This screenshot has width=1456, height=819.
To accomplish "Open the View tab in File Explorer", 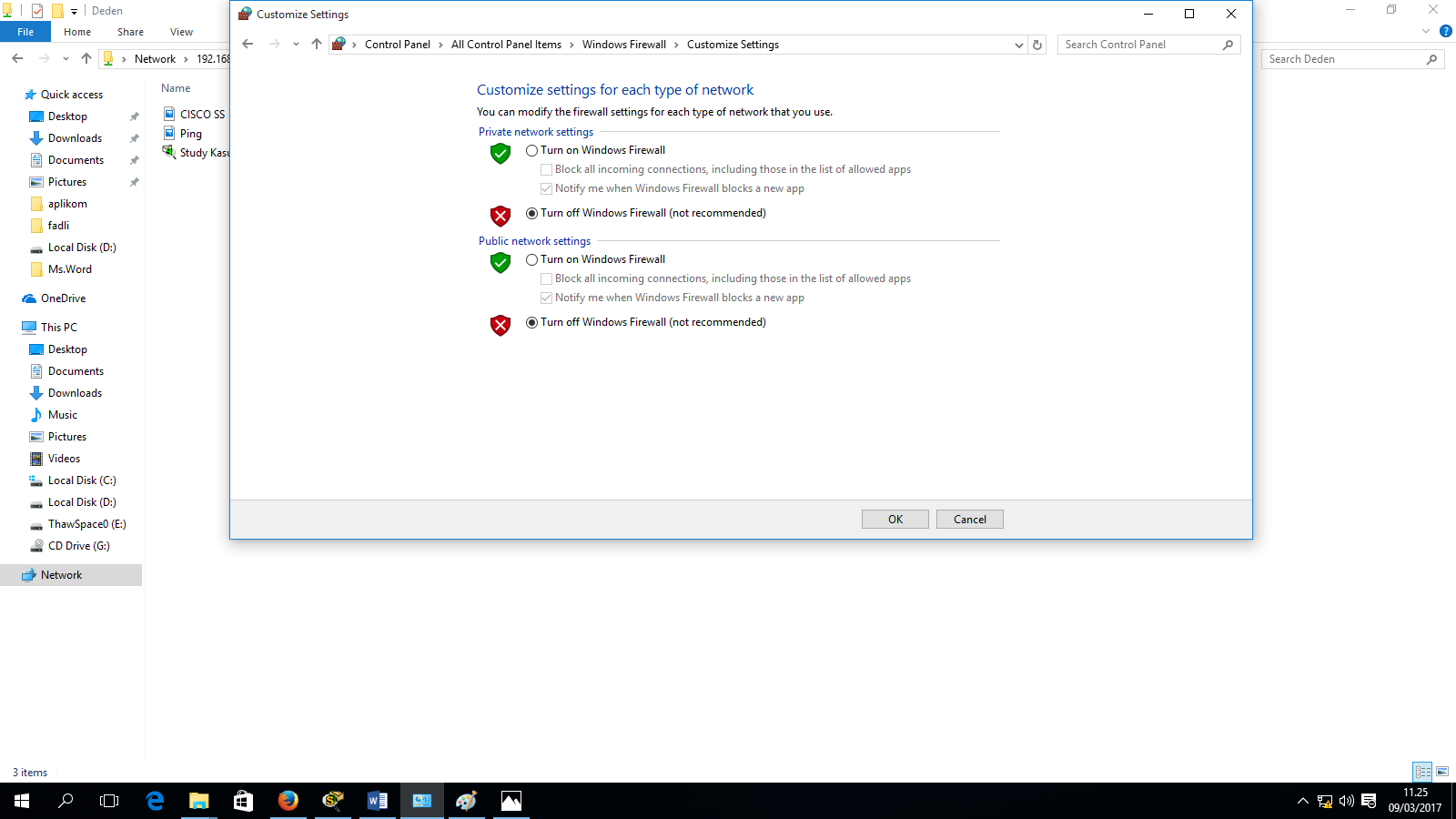I will [x=181, y=32].
